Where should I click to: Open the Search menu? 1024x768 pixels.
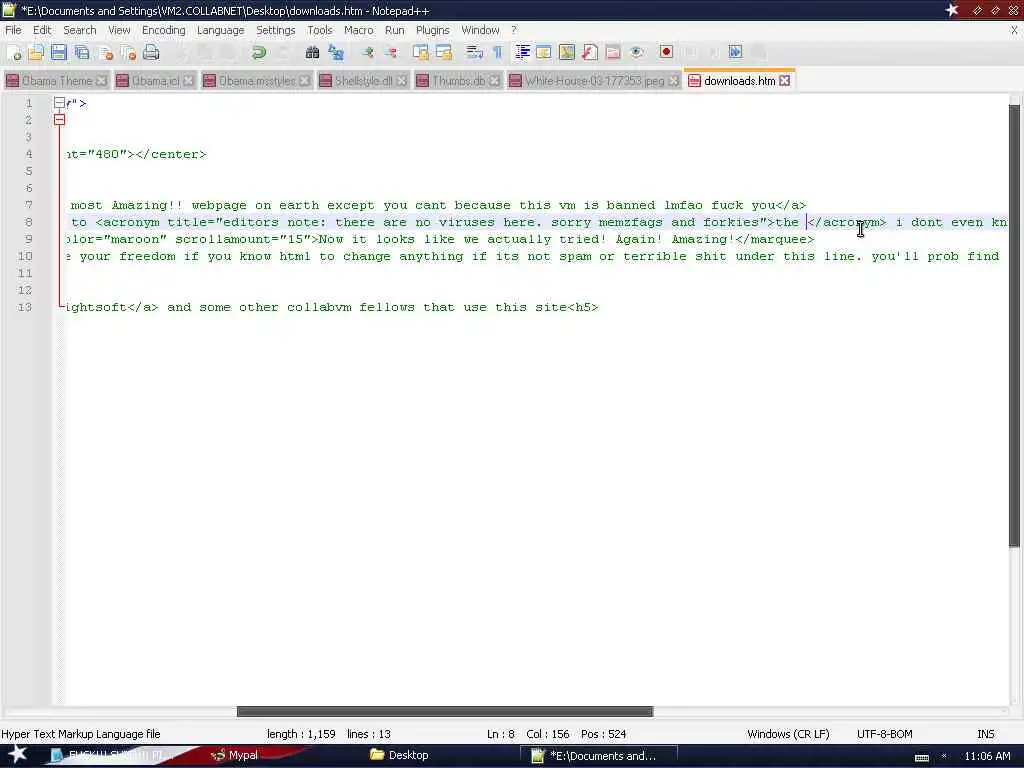click(80, 30)
